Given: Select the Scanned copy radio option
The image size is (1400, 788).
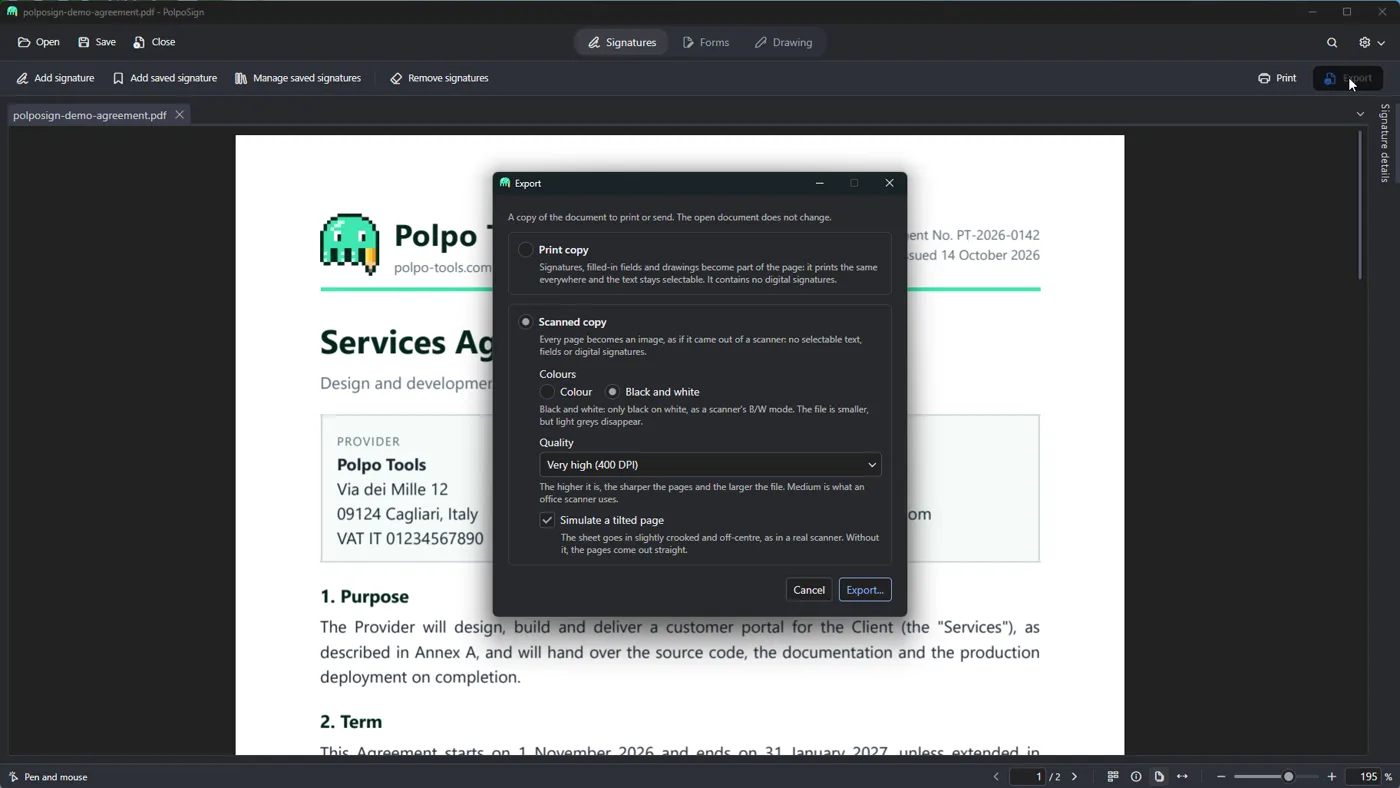Looking at the screenshot, I should pyautogui.click(x=526, y=322).
